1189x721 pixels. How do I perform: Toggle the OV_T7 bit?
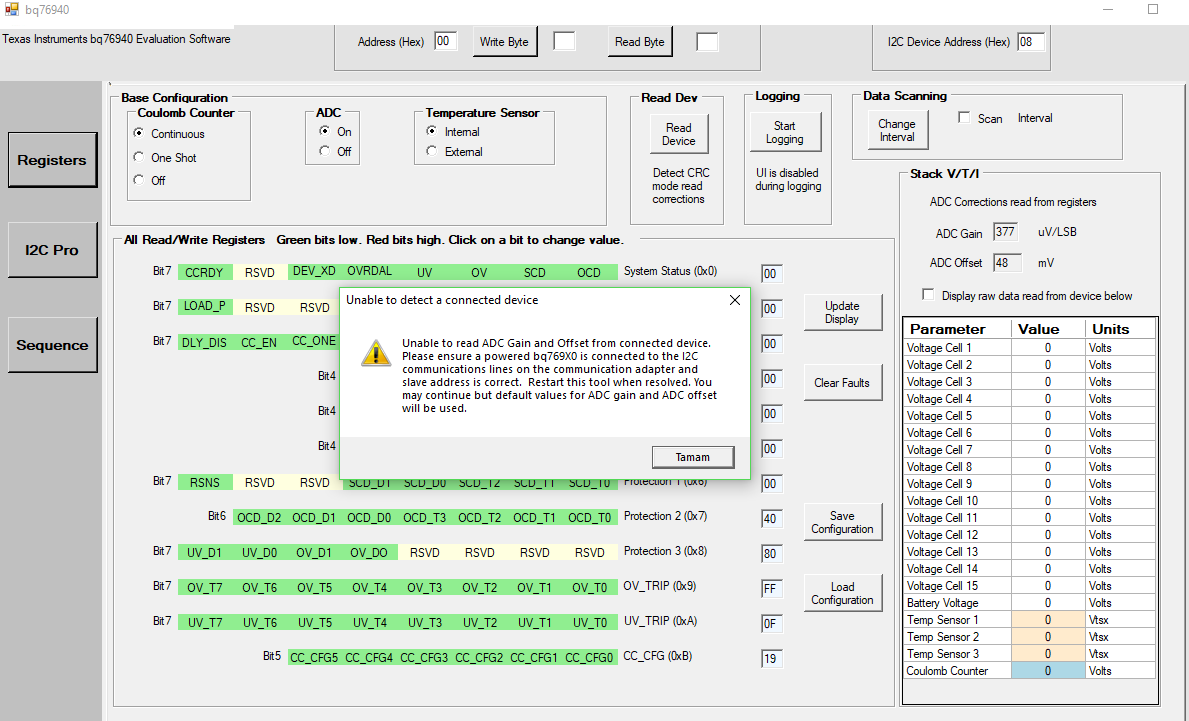[205, 588]
